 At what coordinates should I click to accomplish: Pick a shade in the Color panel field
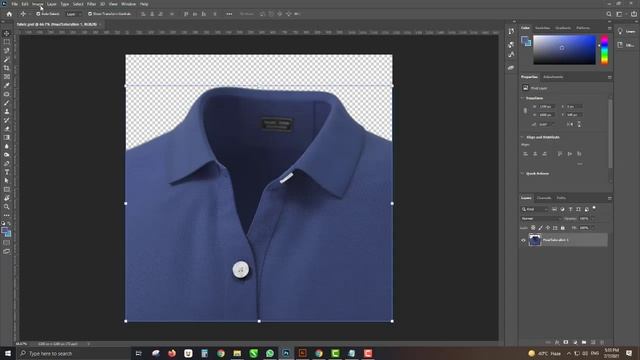(x=564, y=50)
